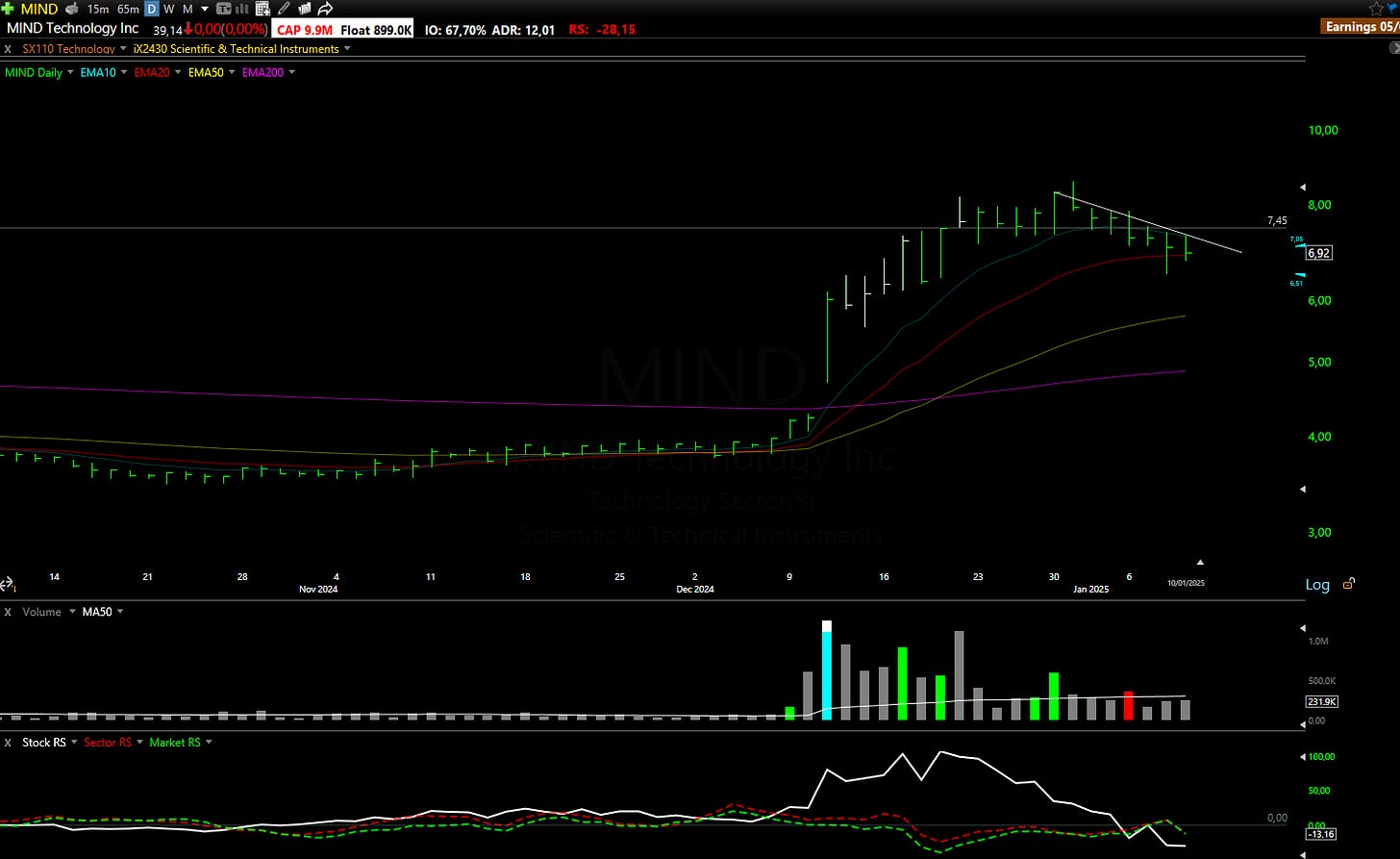The image size is (1400, 859).
Task: Click the 7,45 horizontal line label
Action: pyautogui.click(x=1277, y=220)
